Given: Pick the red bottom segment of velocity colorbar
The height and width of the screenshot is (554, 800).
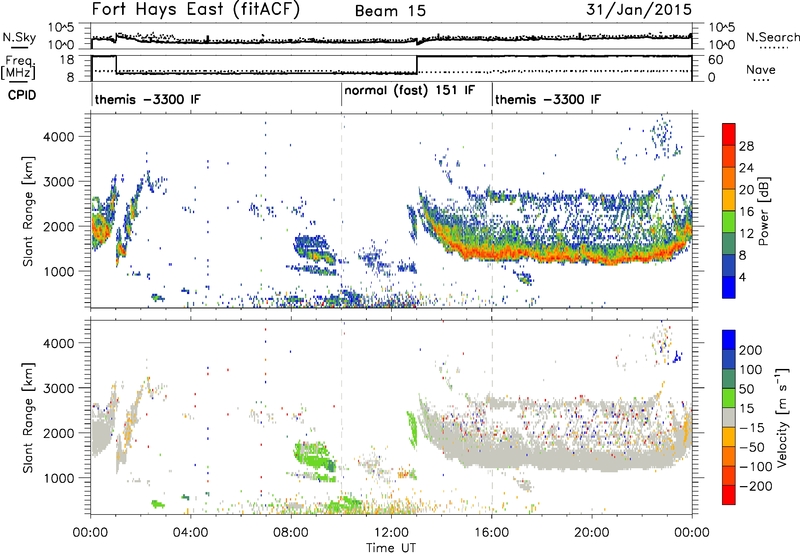Looking at the screenshot, I should (729, 495).
